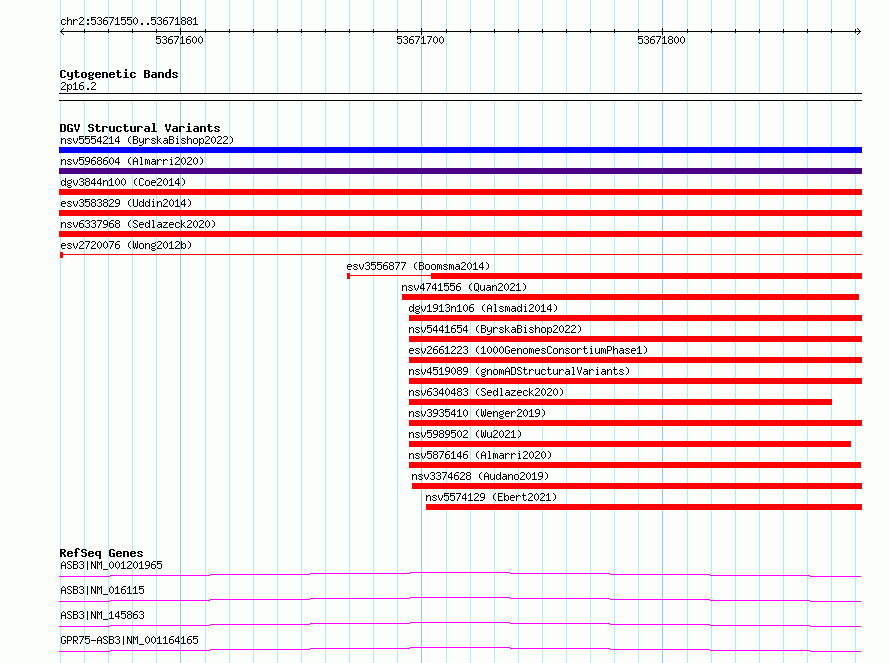Click the red bar under nsv4741556 (Quan2021)

click(x=631, y=297)
